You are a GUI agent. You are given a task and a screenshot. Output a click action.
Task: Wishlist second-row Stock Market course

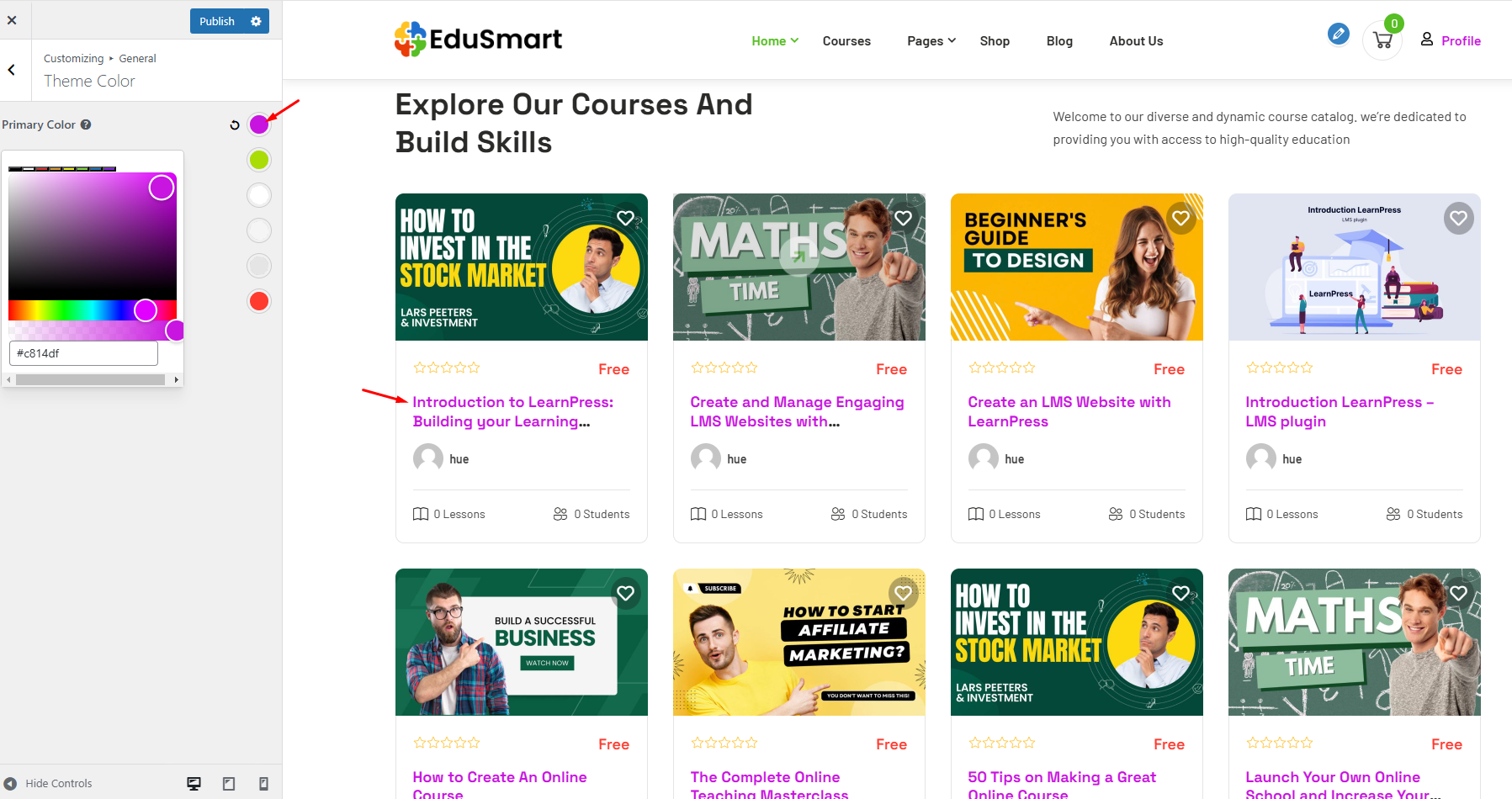coord(1180,593)
